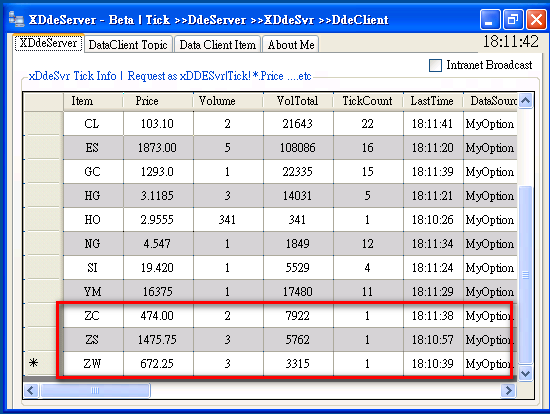Screen dimensions: 550x414
Task: Sort by the Price column header
Action: point(158,101)
